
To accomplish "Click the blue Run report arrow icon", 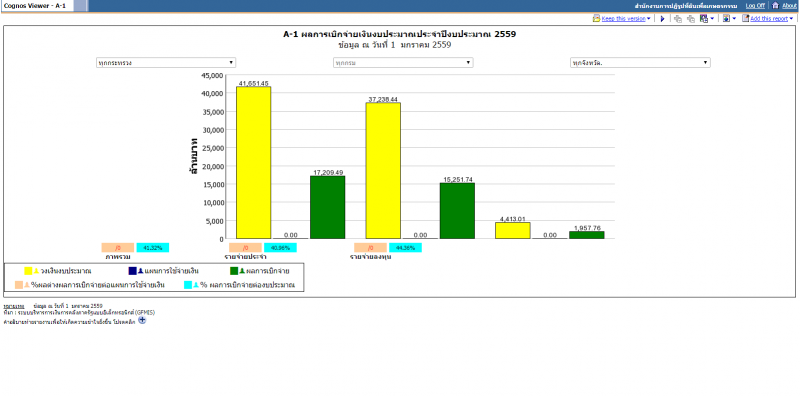I will click(x=662, y=19).
